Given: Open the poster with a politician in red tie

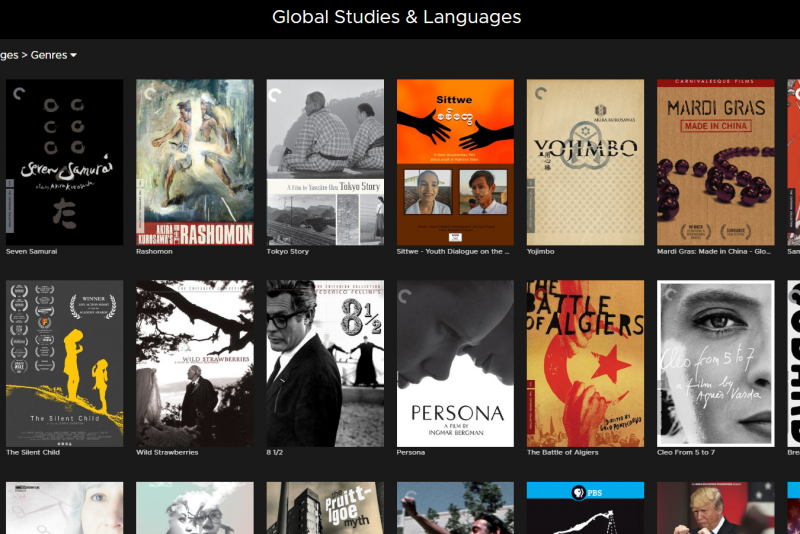Looking at the screenshot, I should (x=716, y=508).
